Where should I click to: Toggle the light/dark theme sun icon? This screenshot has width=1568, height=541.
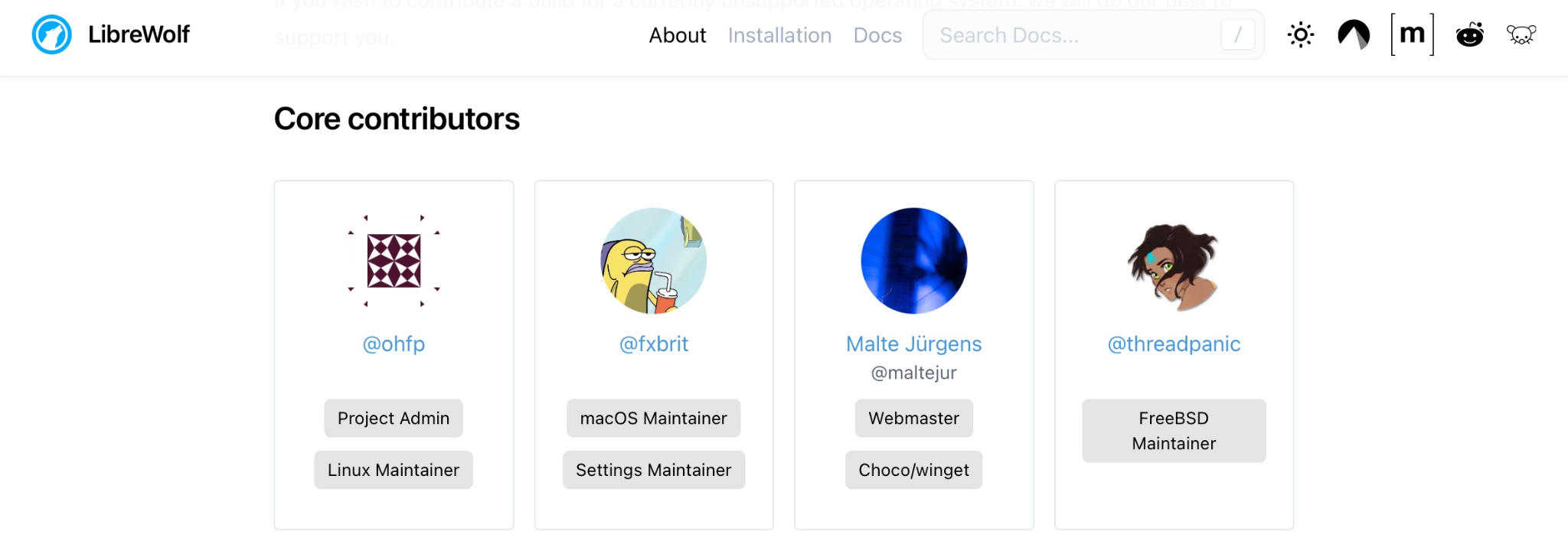tap(1301, 34)
